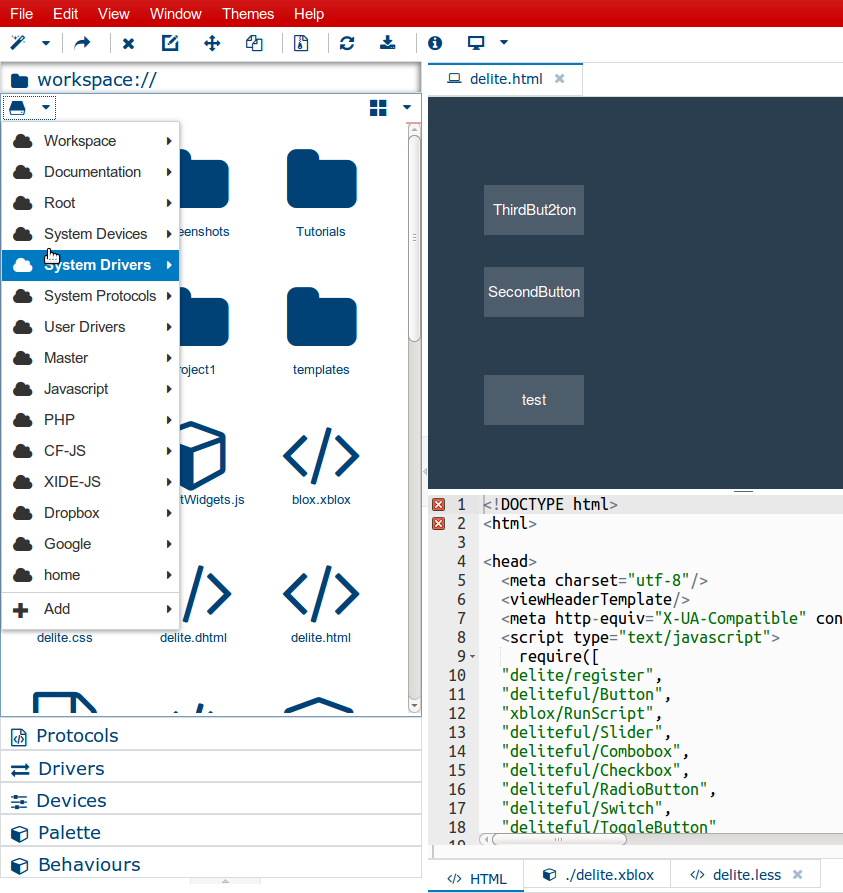Click the compress archive toolbar icon

point(301,43)
